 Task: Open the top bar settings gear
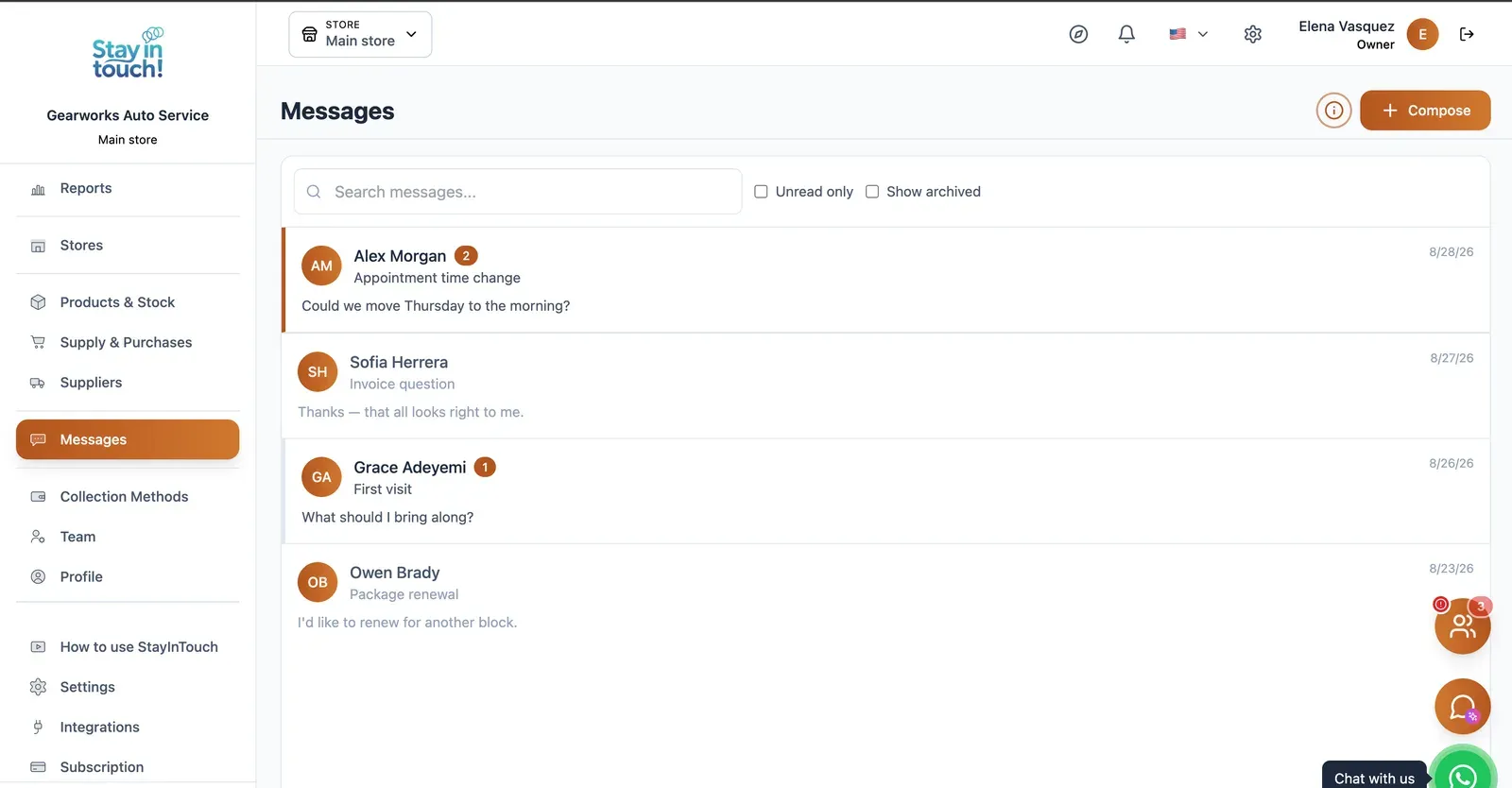coord(1253,34)
